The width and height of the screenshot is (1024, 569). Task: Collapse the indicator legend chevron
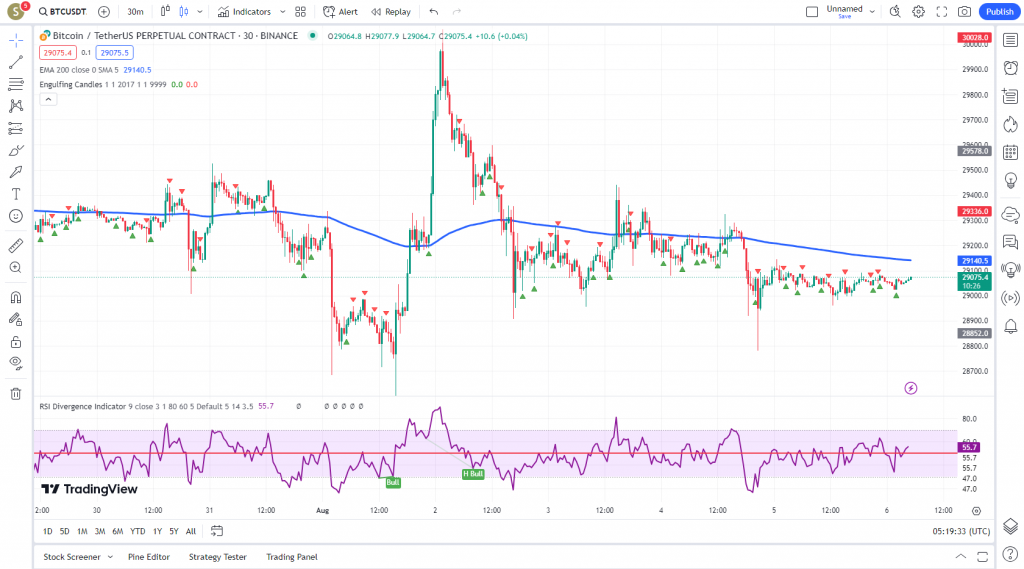point(48,99)
